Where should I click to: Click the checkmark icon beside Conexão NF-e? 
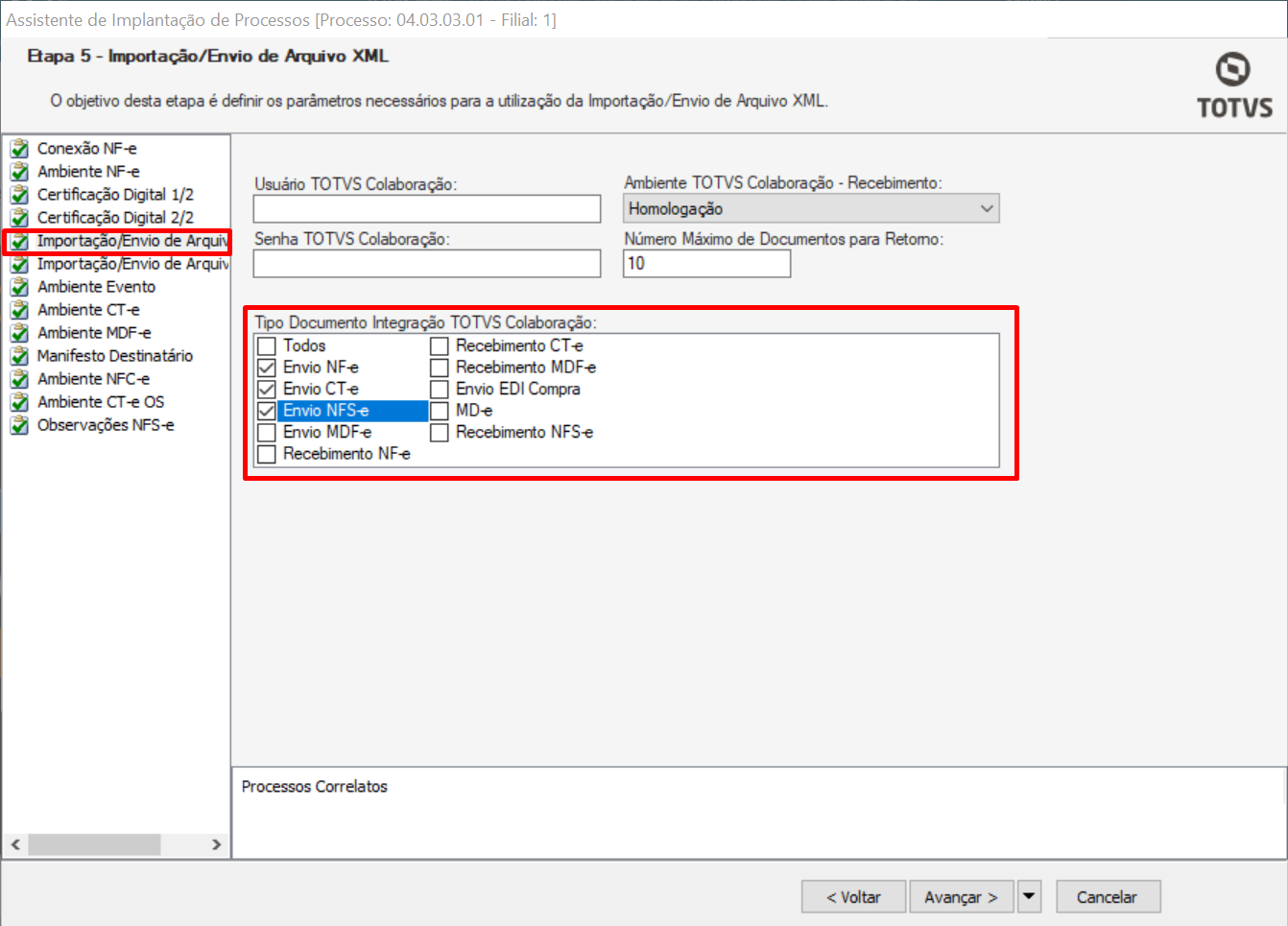click(x=19, y=149)
